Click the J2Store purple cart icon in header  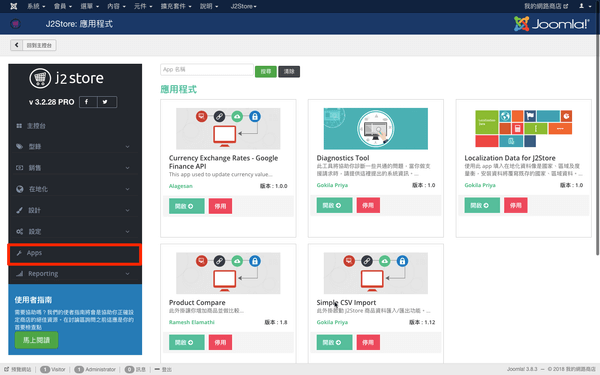(x=15, y=24)
